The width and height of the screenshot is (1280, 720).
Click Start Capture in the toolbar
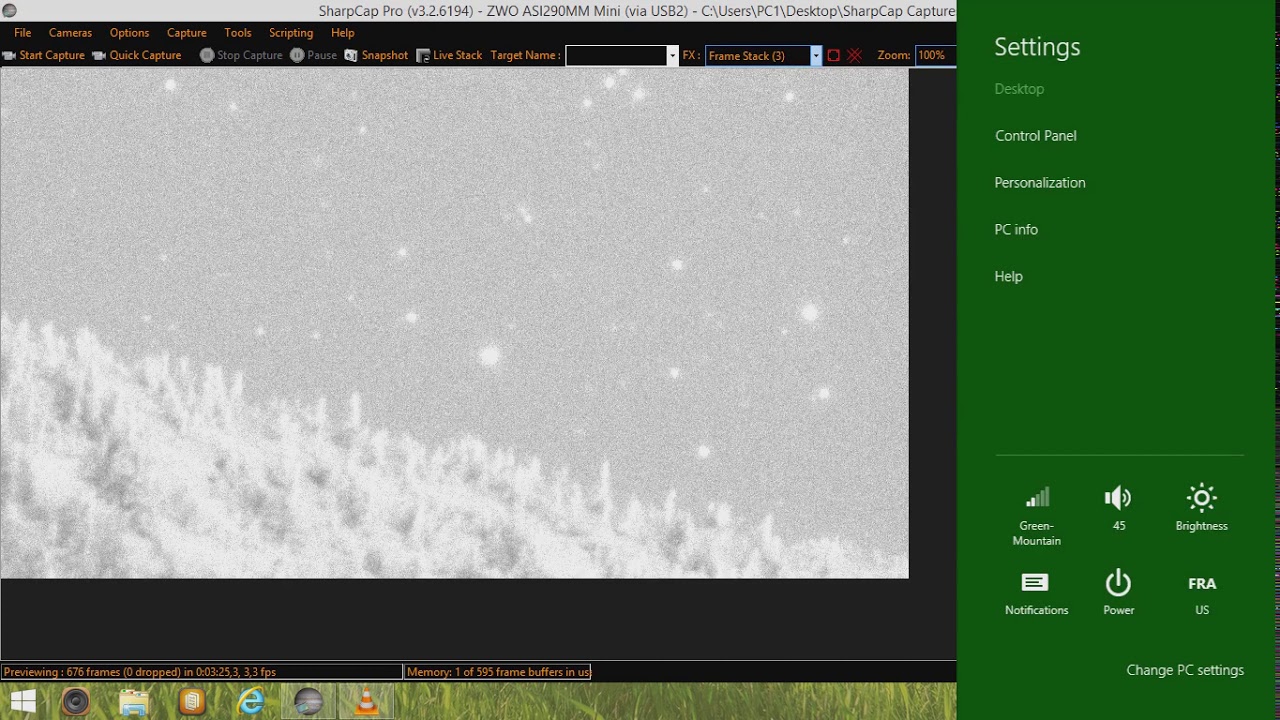44,55
